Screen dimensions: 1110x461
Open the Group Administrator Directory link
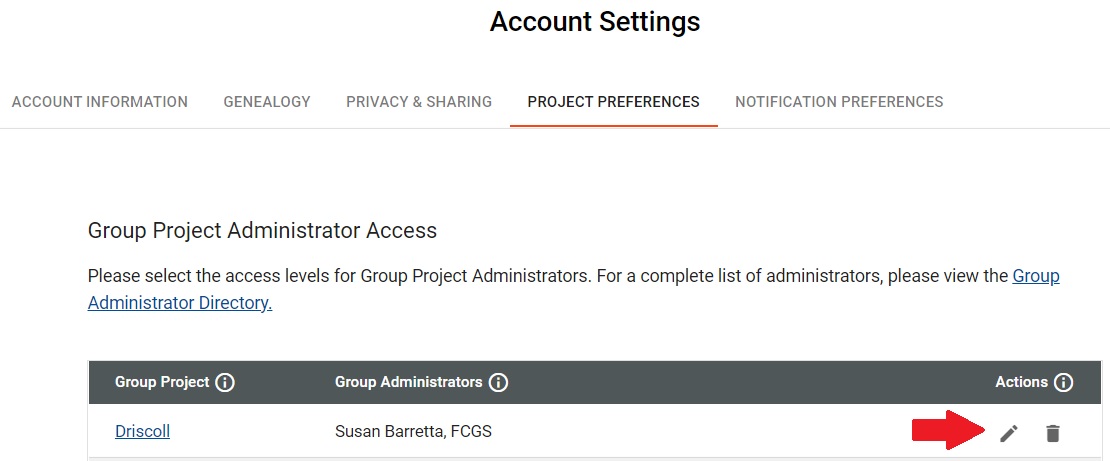pyautogui.click(x=573, y=289)
